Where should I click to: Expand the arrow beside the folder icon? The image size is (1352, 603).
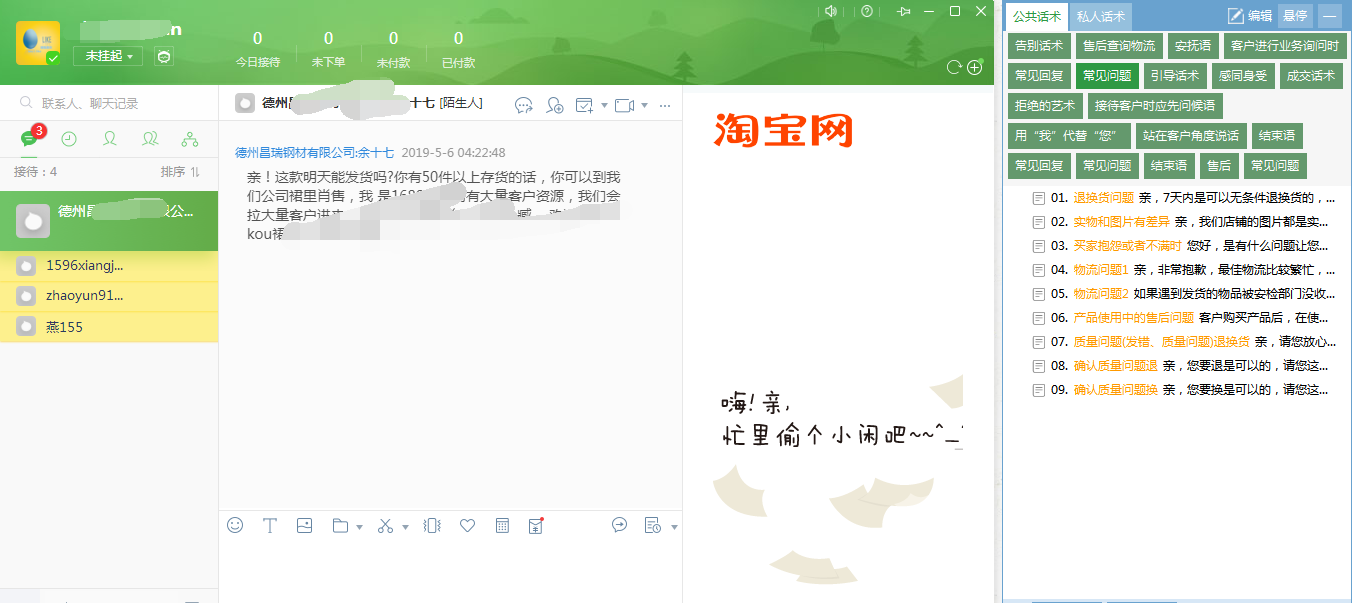tap(359, 526)
